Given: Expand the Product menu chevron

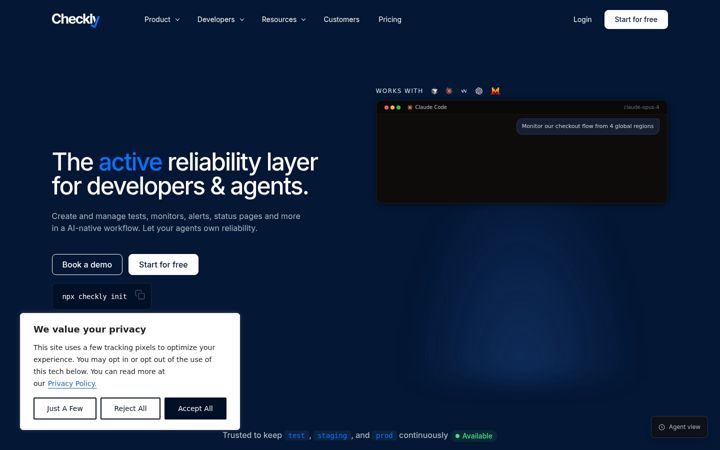Looking at the screenshot, I should (177, 20).
